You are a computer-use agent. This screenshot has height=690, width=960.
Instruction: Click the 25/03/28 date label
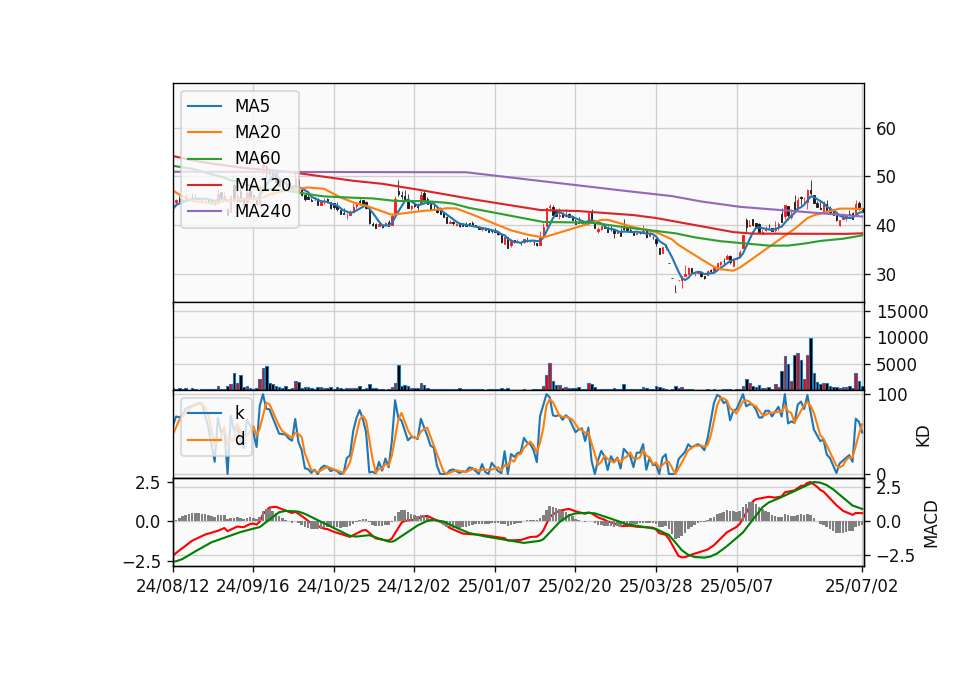(x=656, y=586)
